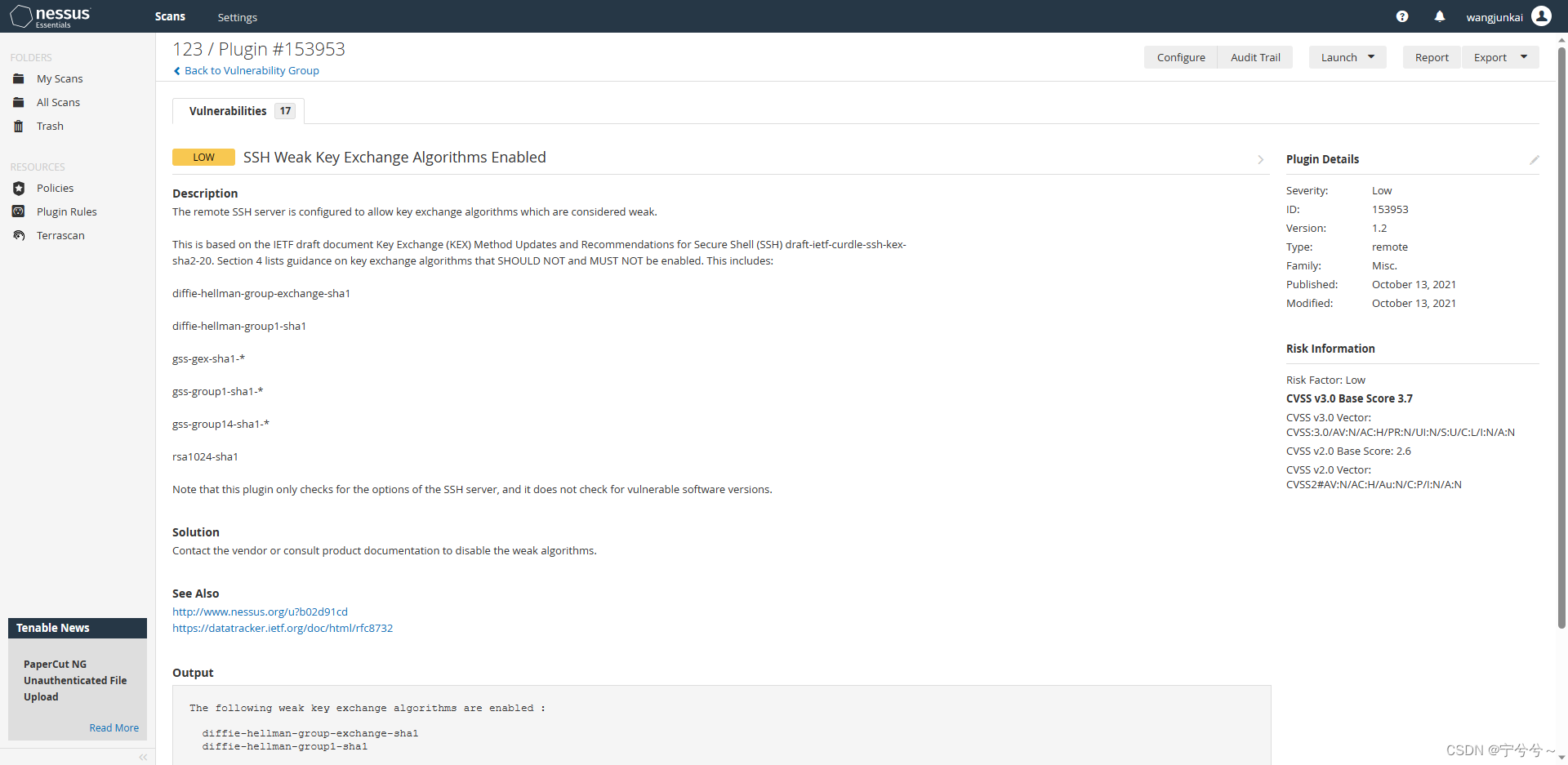
Task: Click the Report button
Action: coord(1432,57)
